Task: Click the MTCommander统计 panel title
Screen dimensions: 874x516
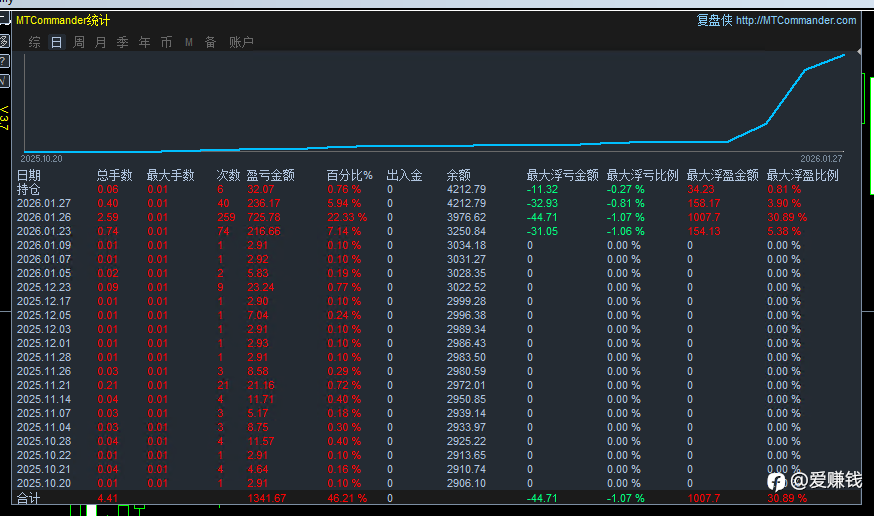Action: point(63,21)
